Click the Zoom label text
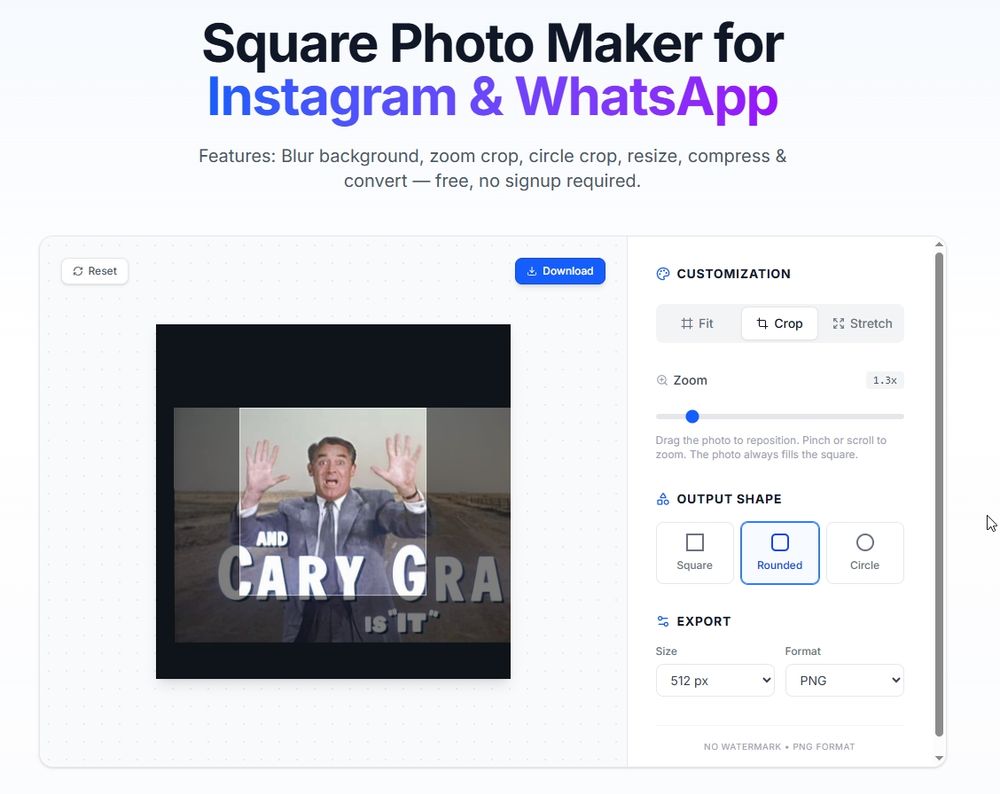The width and height of the screenshot is (1000, 794). 690,380
